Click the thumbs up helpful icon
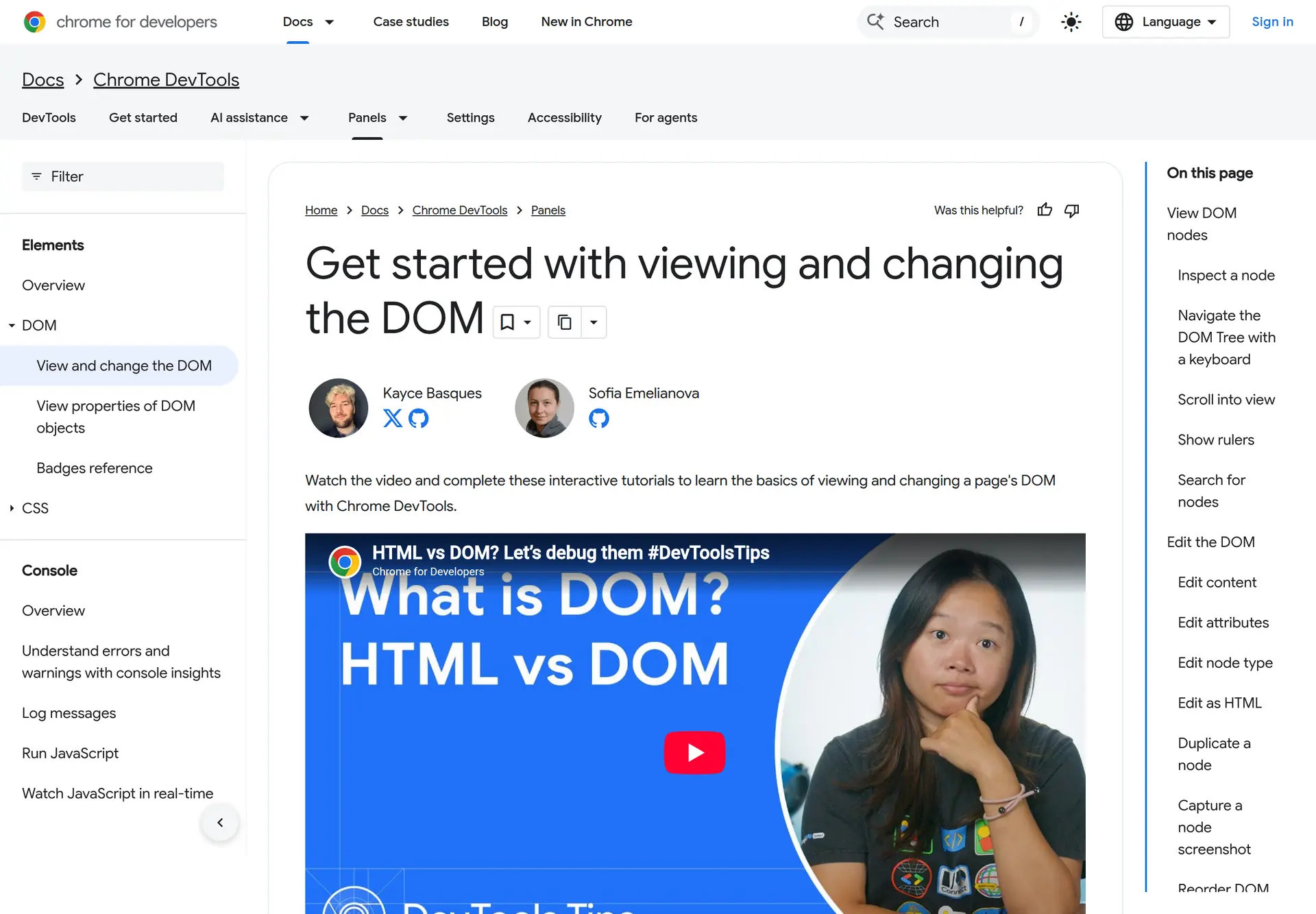Viewport: 1316px width, 914px height. (x=1045, y=210)
